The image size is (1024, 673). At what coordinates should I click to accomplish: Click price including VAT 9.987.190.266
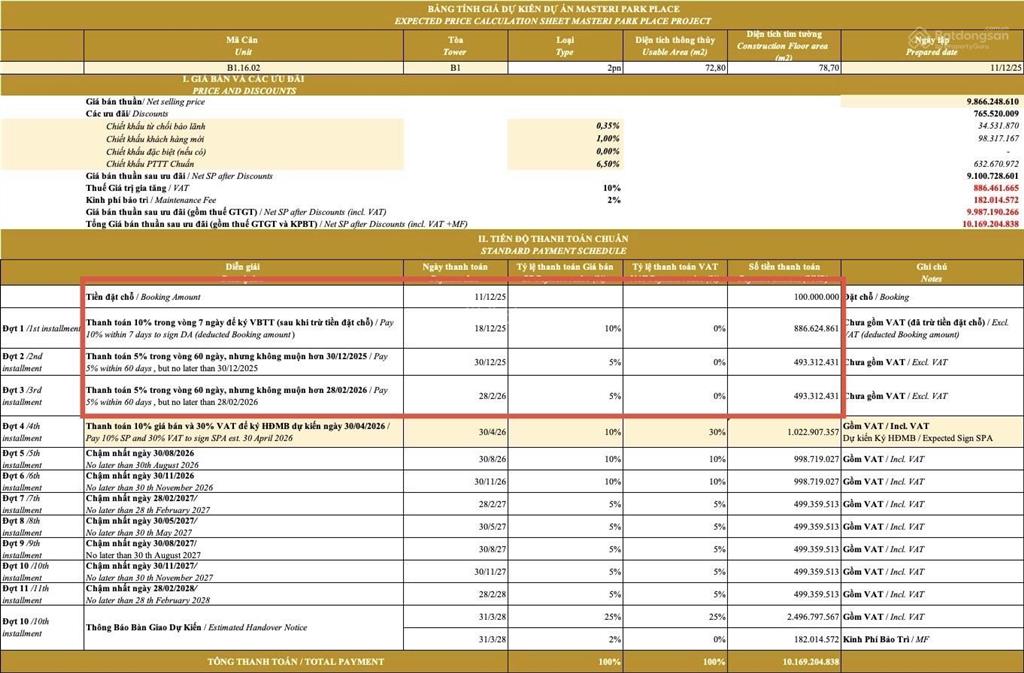click(x=993, y=212)
